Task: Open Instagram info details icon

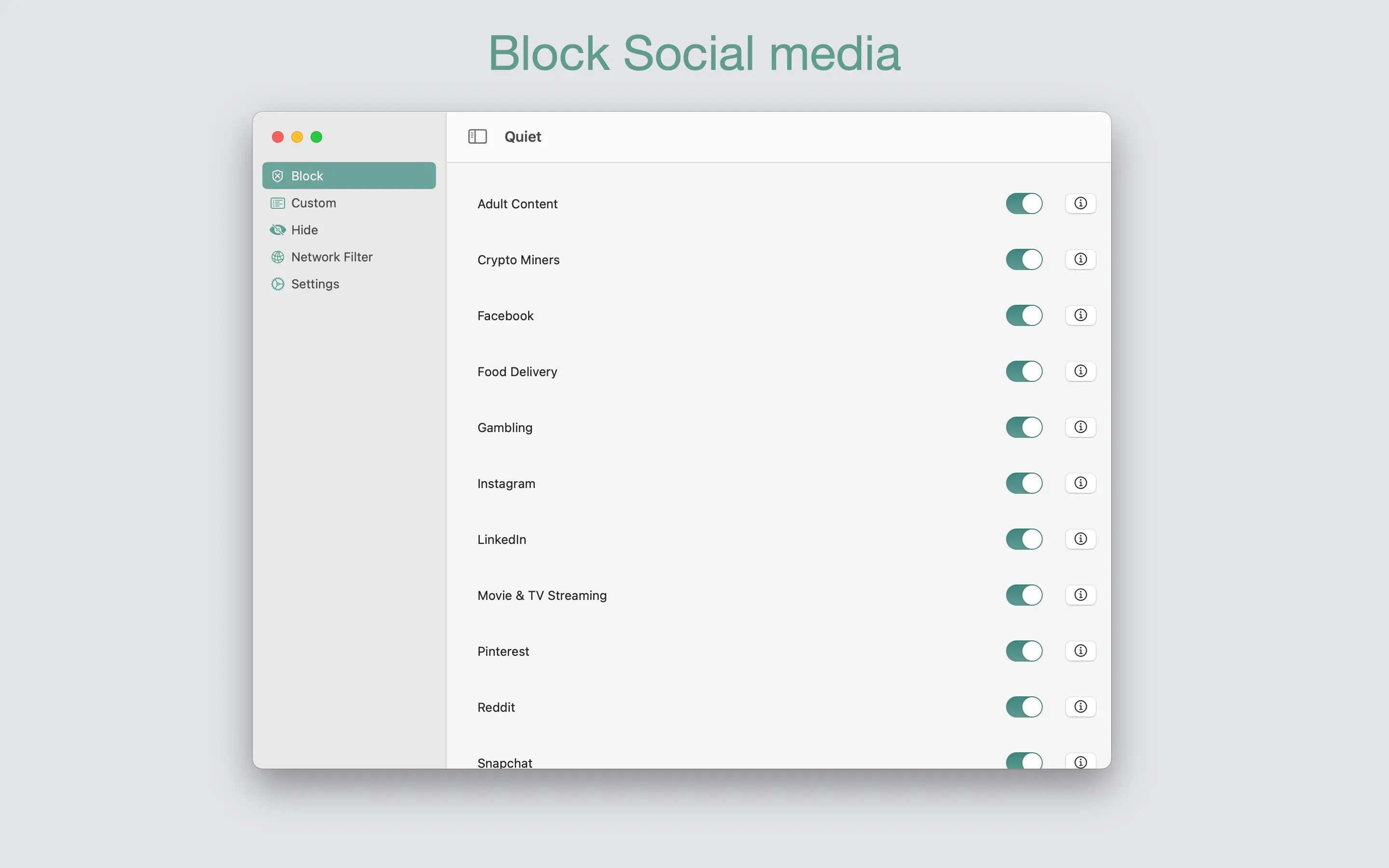Action: pos(1080,483)
